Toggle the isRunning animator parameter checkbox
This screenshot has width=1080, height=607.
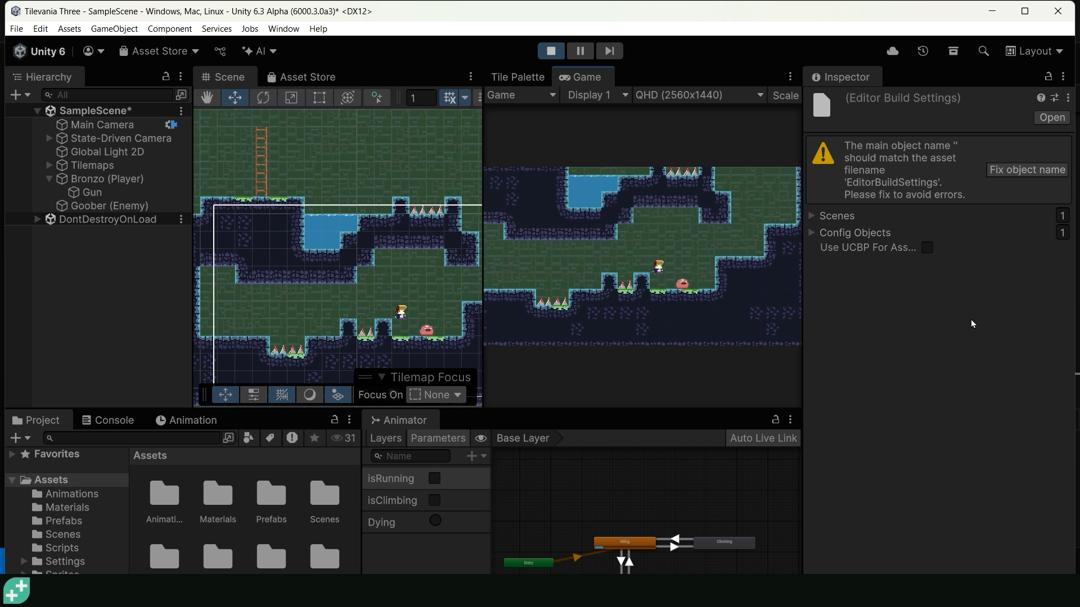click(434, 478)
